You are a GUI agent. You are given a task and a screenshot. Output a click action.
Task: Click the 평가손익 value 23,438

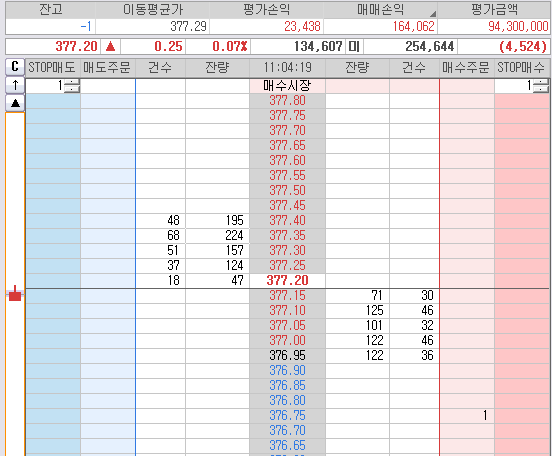tap(302, 26)
